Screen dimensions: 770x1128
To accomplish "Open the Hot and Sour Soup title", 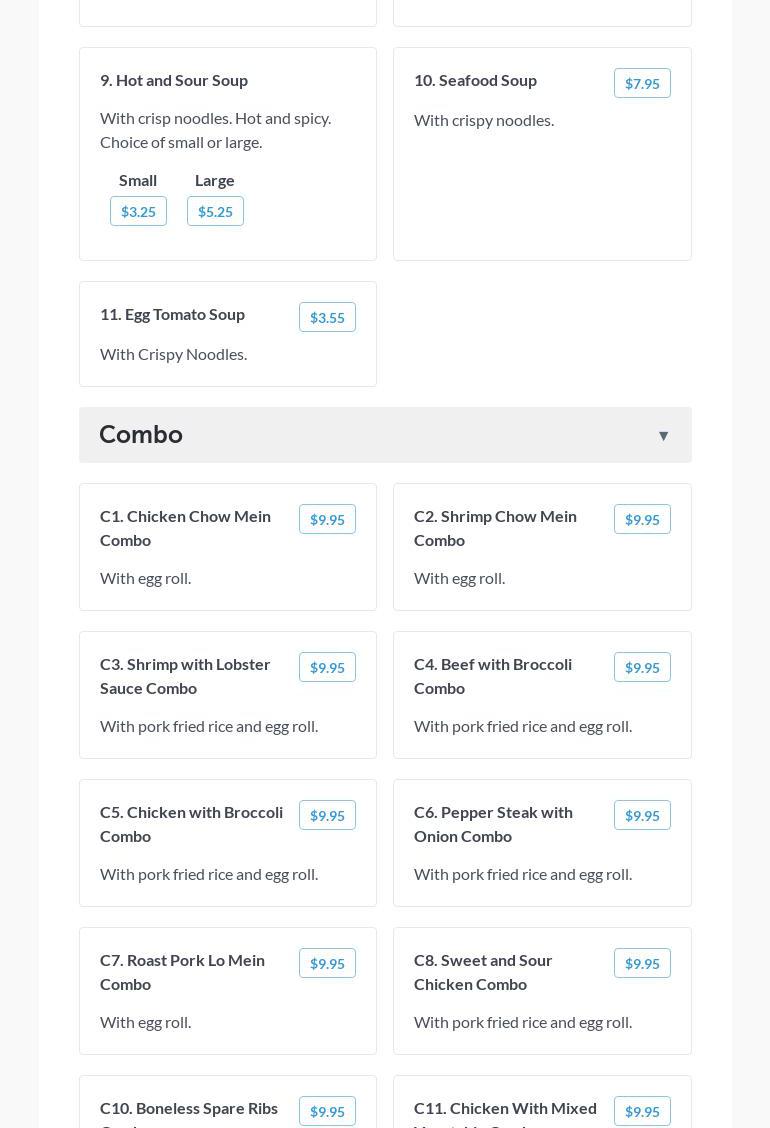I will click(x=174, y=80).
